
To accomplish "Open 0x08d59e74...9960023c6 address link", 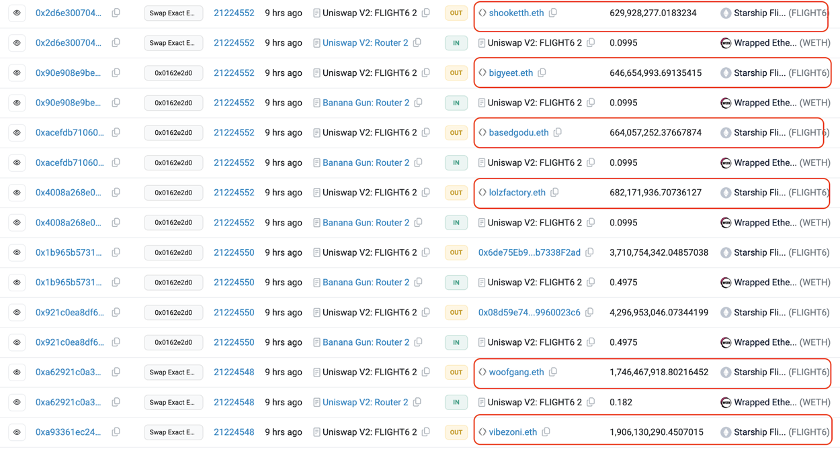I will (x=529, y=312).
